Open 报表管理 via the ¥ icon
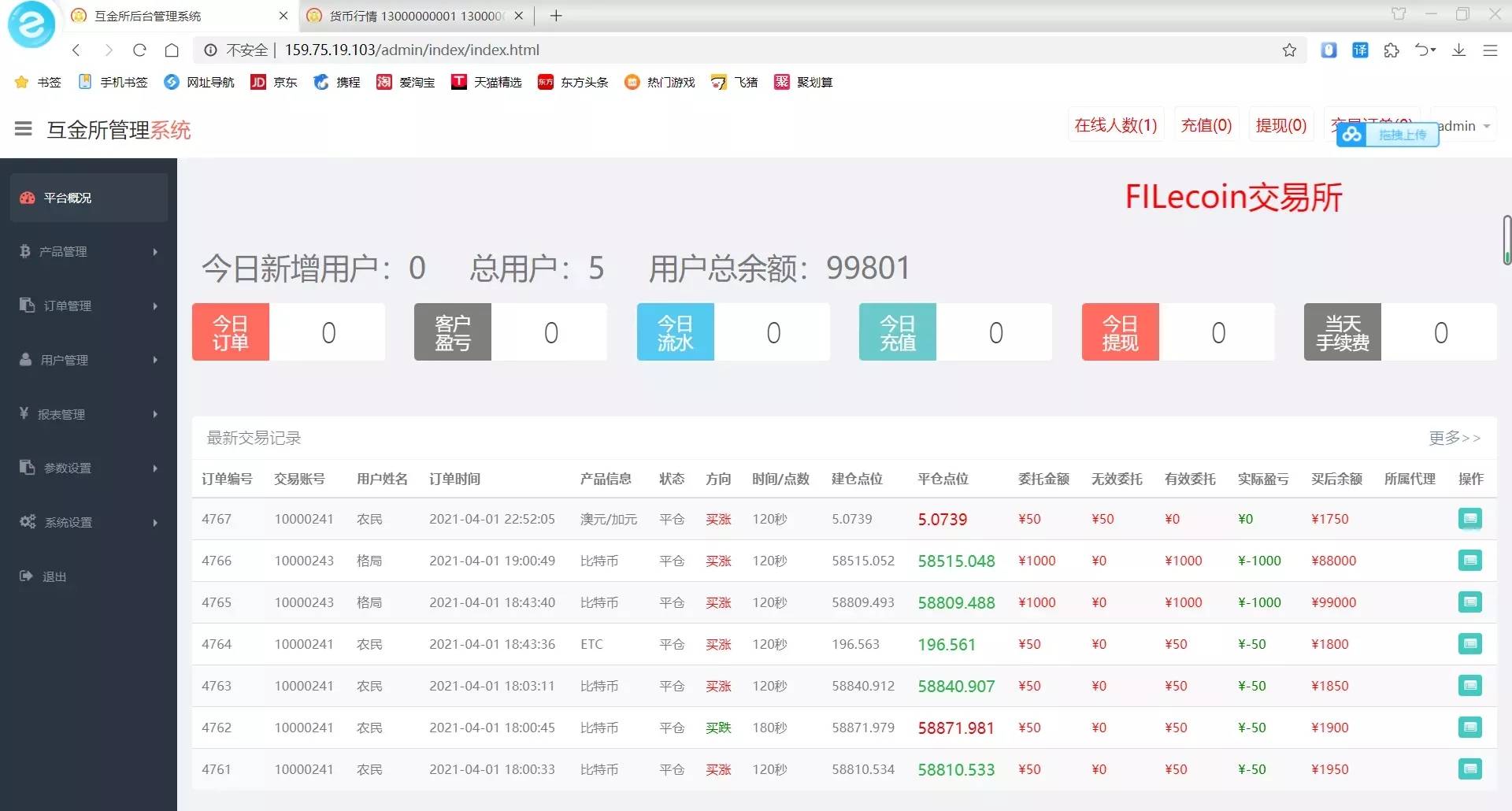The image size is (1512, 811). point(26,413)
